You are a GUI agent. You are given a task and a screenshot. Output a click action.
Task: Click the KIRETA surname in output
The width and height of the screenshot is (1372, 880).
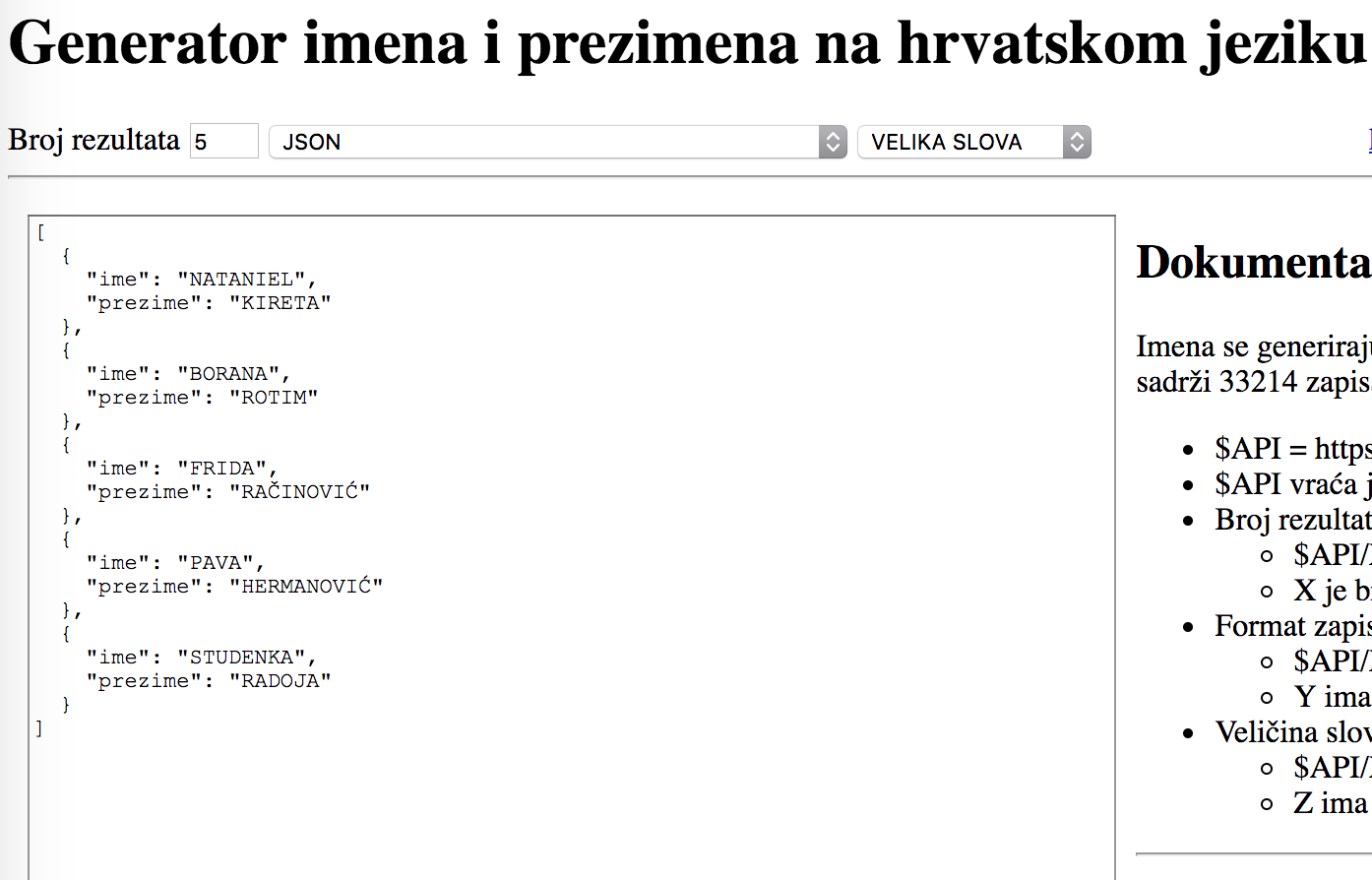(281, 303)
